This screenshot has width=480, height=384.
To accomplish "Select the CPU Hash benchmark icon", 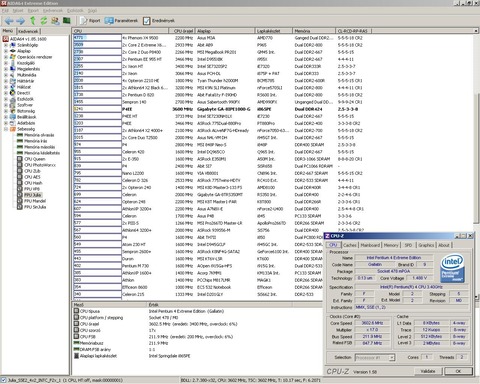I will [x=20, y=183].
